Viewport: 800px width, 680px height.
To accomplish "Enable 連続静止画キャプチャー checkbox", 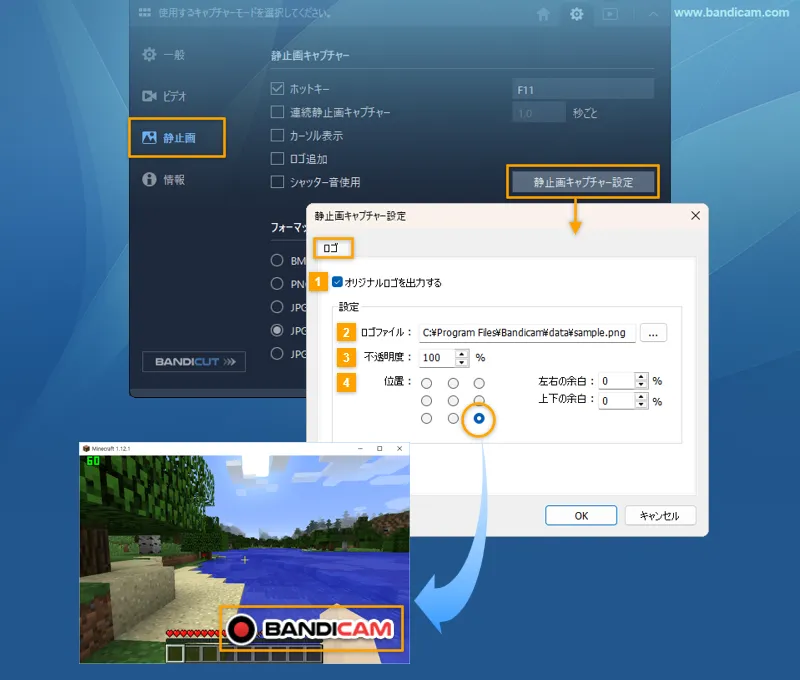I will [277, 112].
